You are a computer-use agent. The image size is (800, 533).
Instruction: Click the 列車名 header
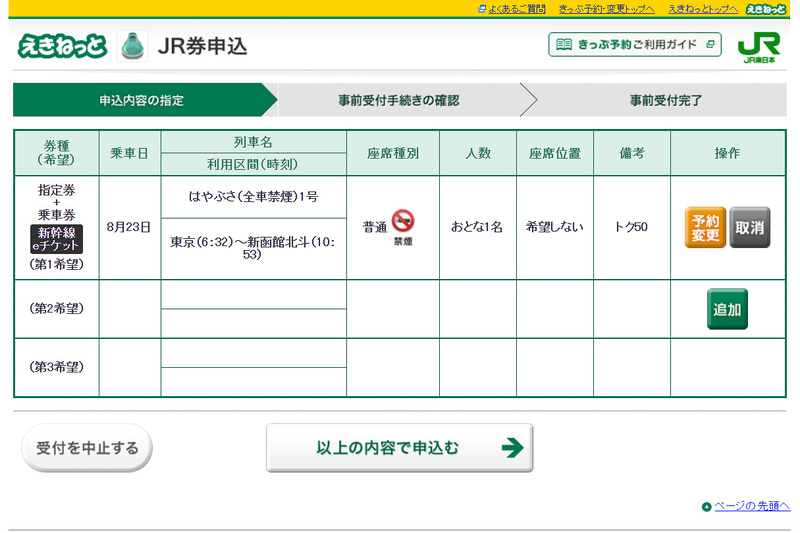pos(253,142)
